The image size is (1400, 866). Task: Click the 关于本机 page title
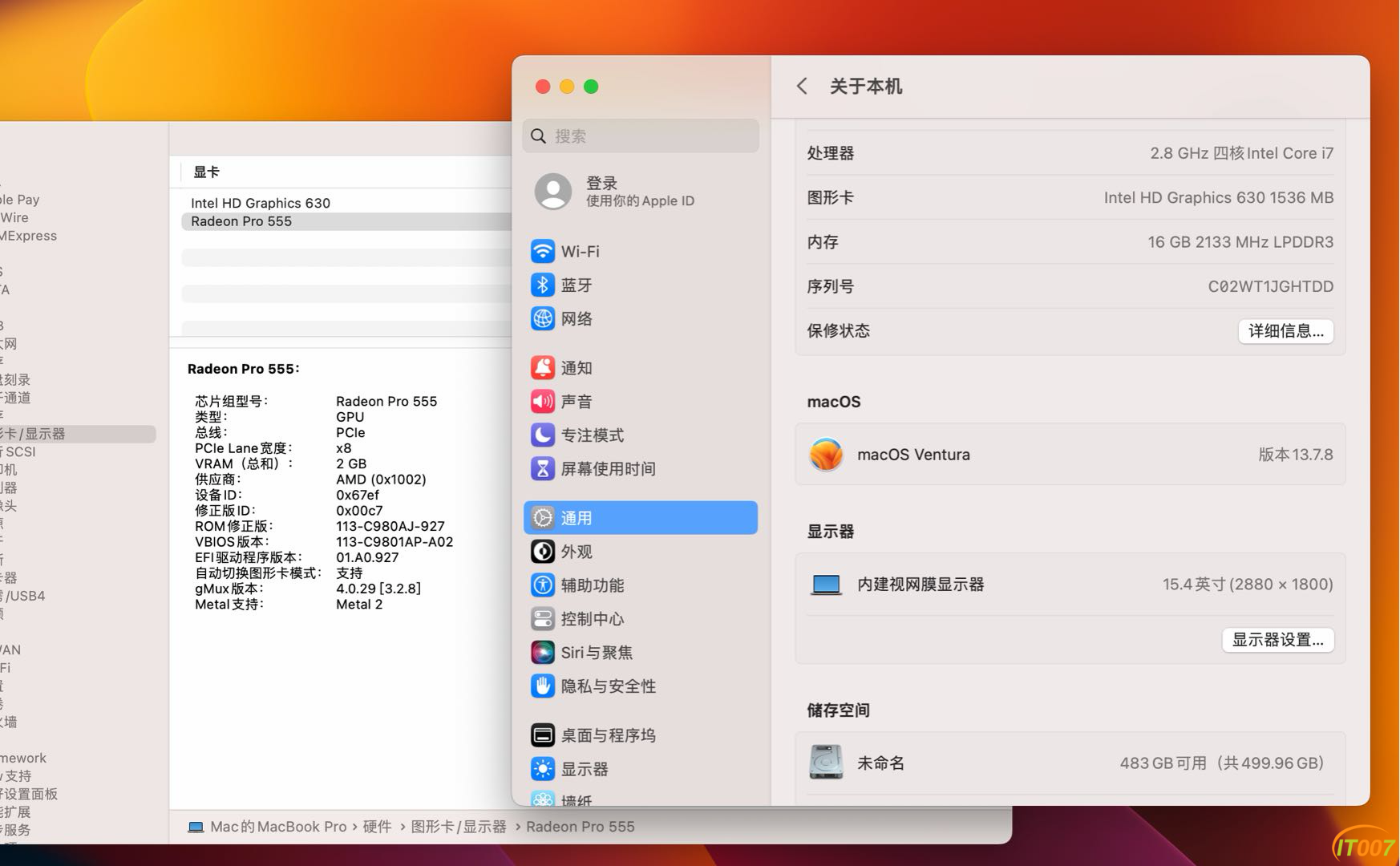point(866,86)
